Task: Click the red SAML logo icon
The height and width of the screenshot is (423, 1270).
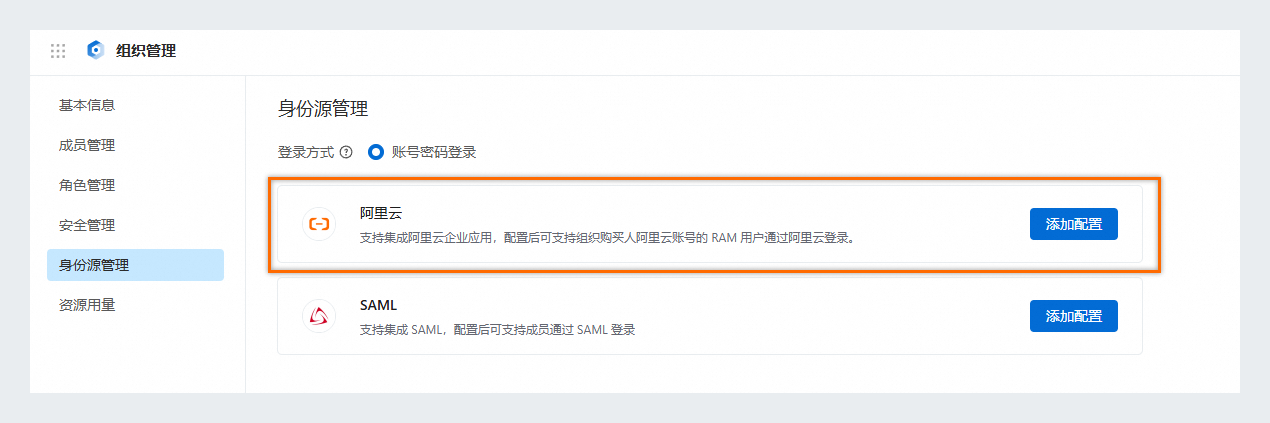Action: pyautogui.click(x=319, y=316)
